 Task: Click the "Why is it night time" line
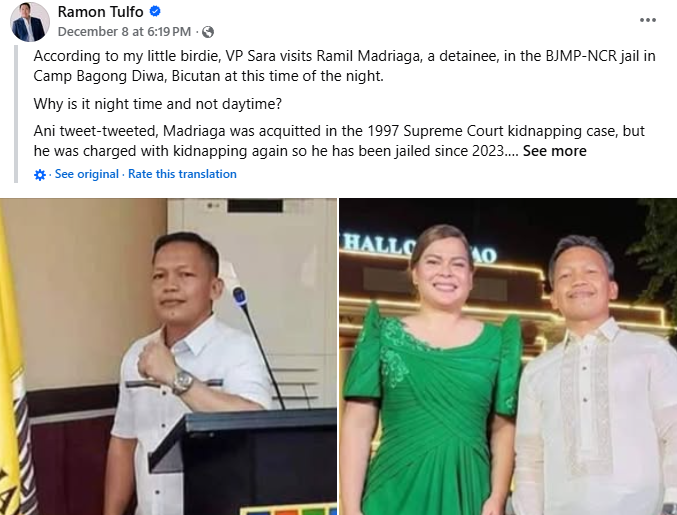[x=158, y=104]
